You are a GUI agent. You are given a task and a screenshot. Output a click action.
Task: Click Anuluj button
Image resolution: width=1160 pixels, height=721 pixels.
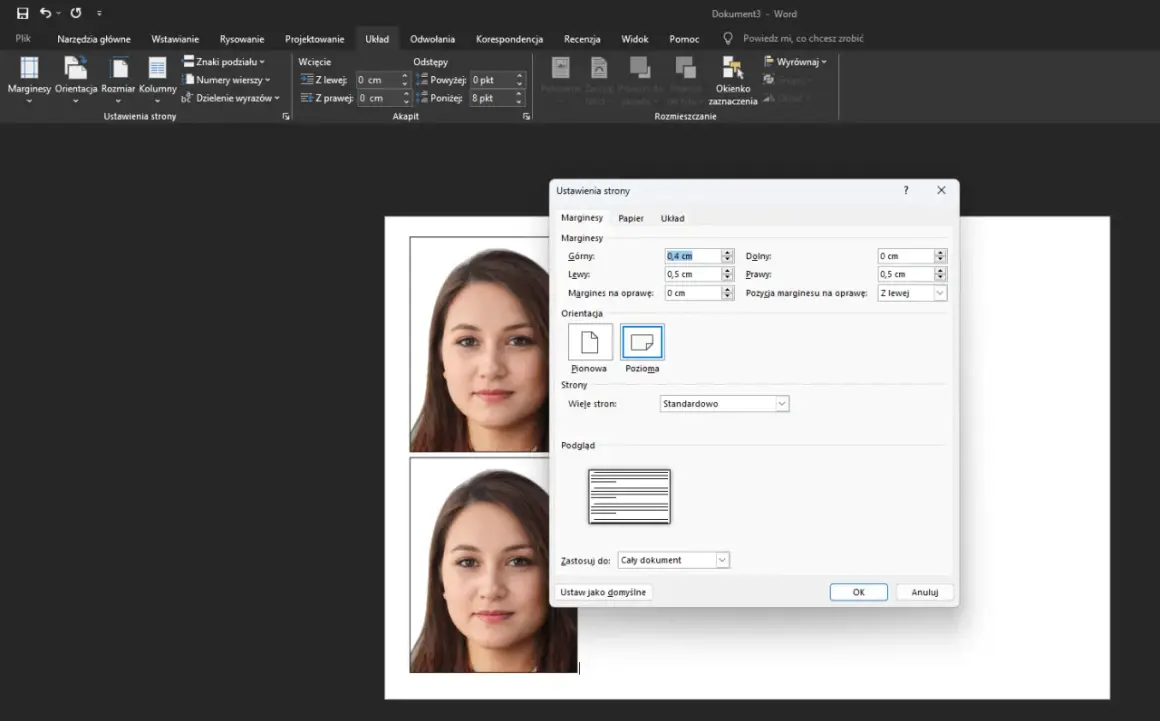click(924, 592)
